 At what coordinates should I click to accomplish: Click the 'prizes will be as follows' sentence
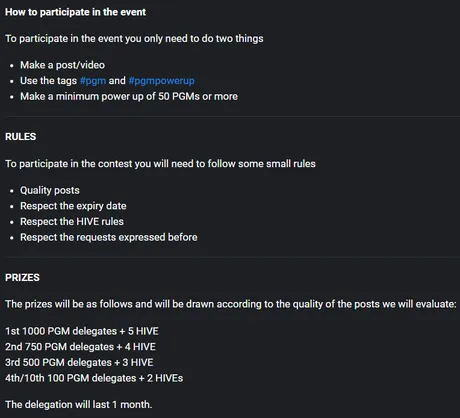(x=231, y=304)
